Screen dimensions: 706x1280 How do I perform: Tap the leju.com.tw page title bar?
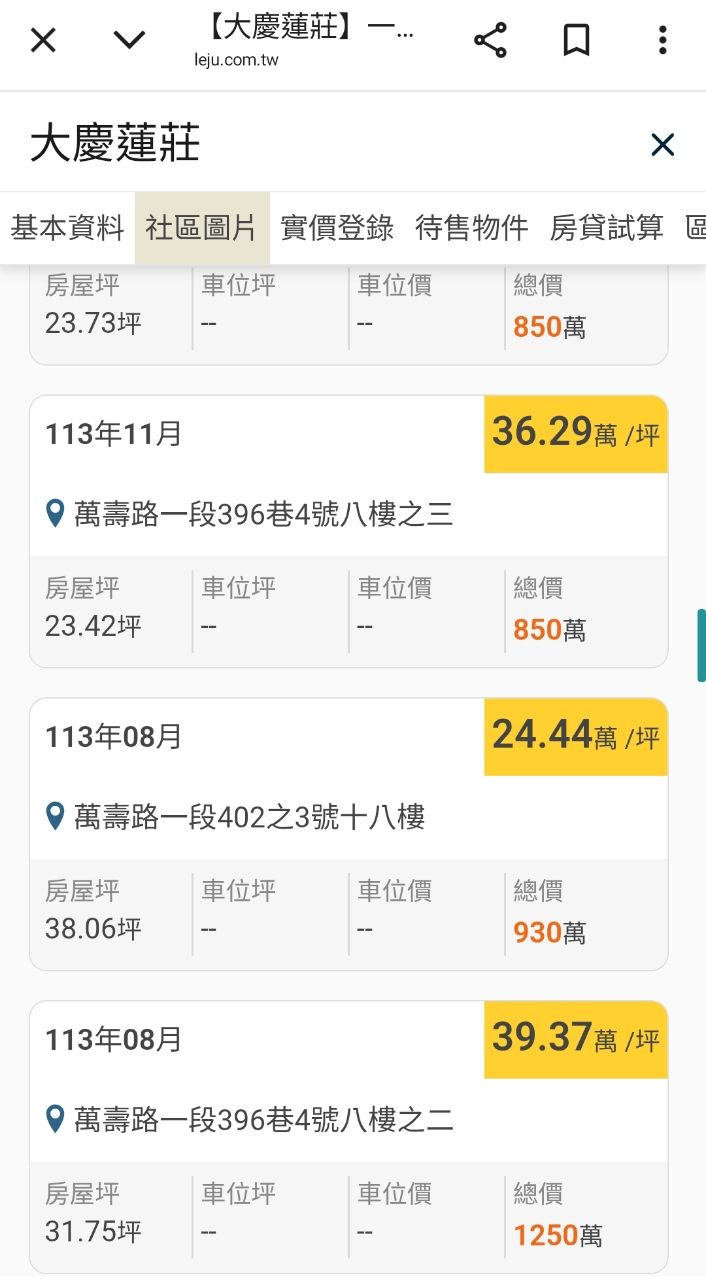pyautogui.click(x=304, y=40)
